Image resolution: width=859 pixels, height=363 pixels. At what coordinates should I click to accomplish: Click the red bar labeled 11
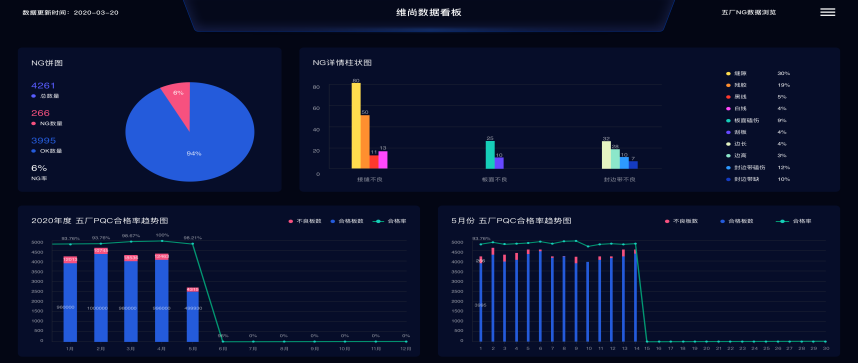pyautogui.click(x=374, y=162)
